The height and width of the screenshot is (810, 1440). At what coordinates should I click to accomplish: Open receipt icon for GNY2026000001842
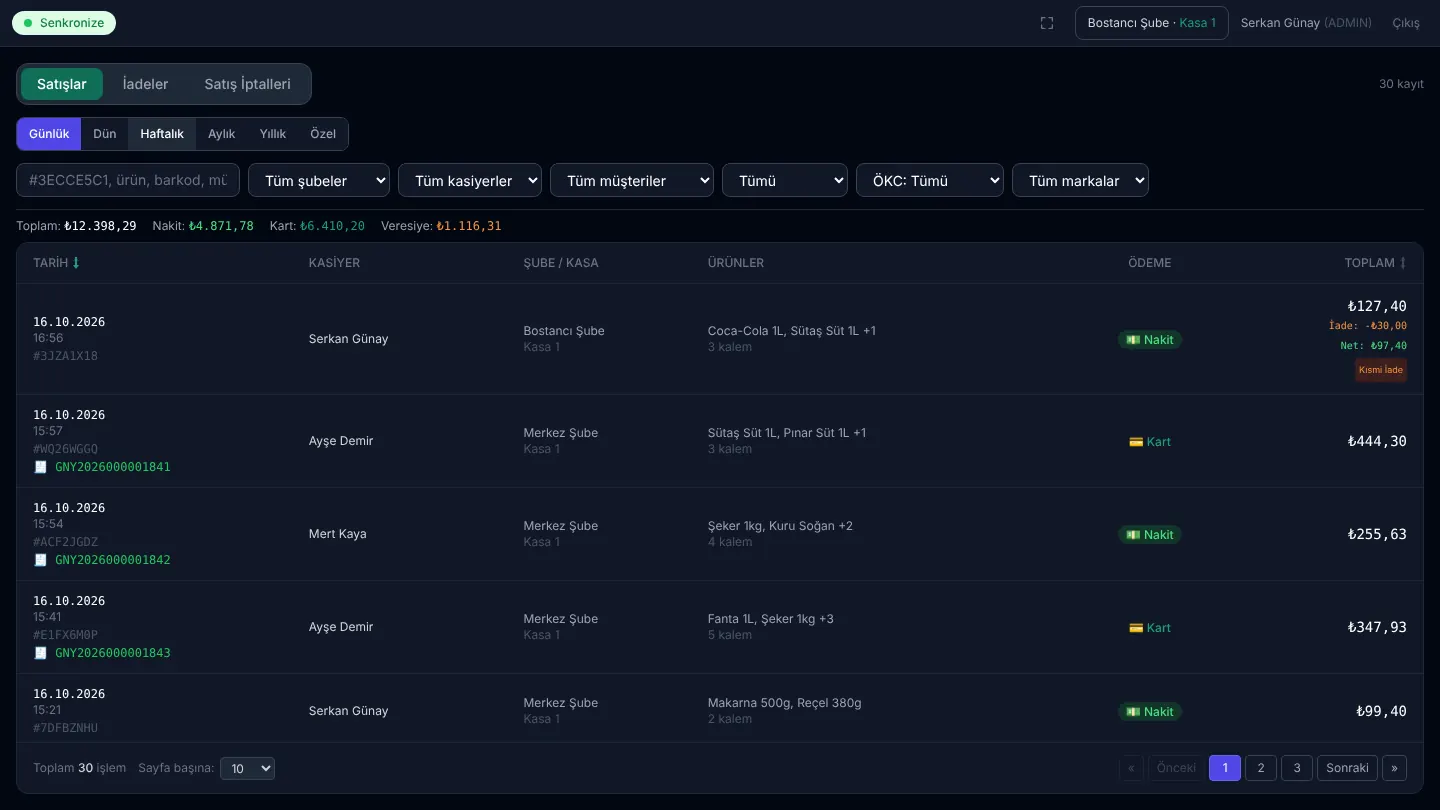tap(40, 560)
